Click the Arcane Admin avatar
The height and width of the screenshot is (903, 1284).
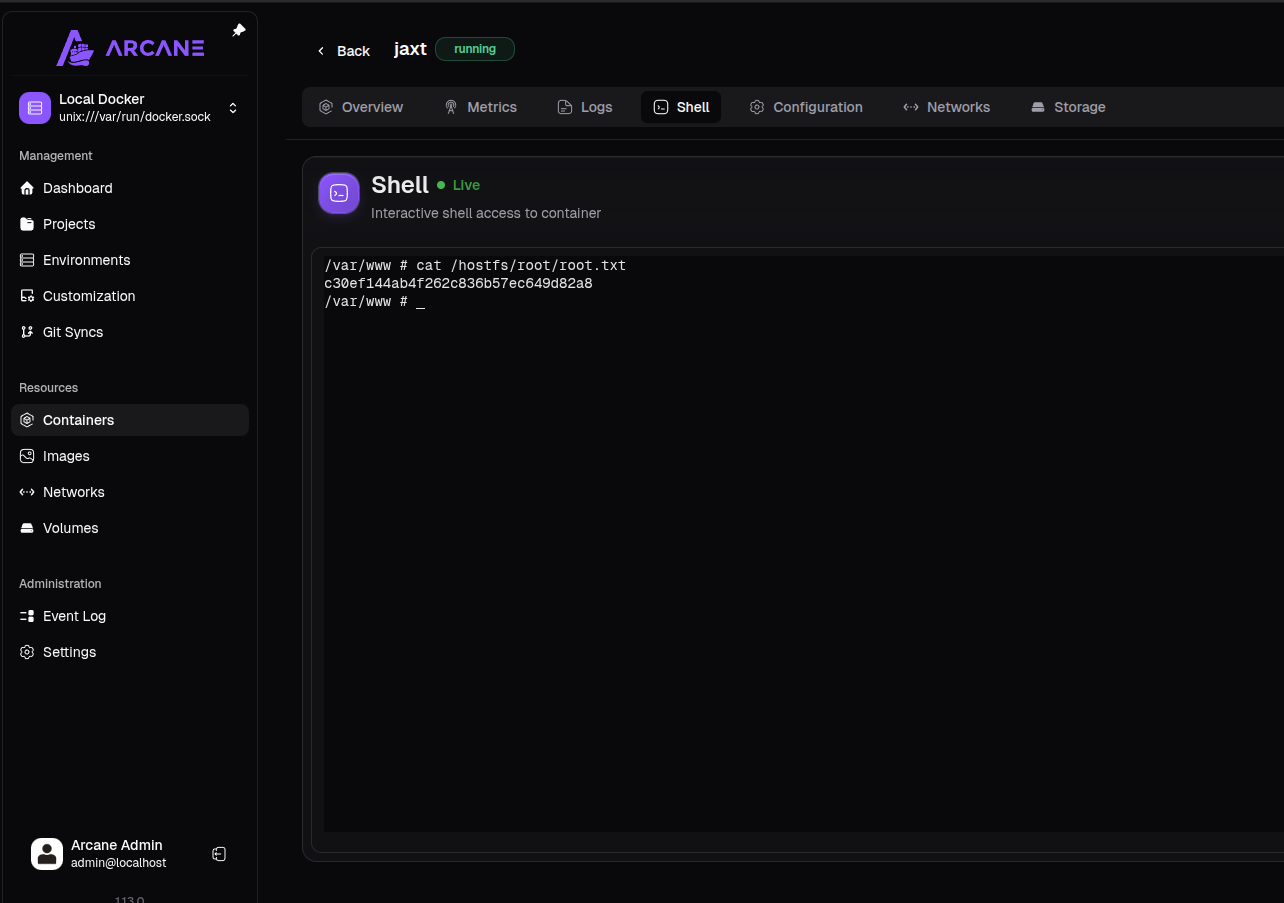[x=47, y=854]
